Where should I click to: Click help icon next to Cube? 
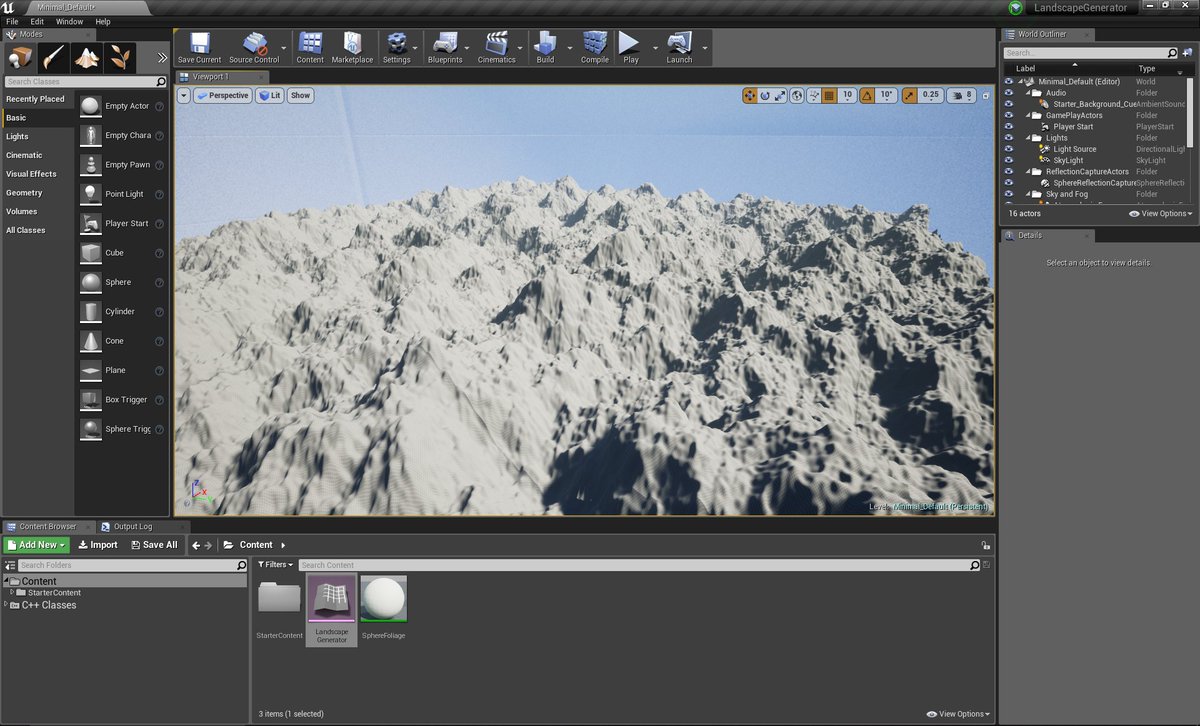point(160,253)
